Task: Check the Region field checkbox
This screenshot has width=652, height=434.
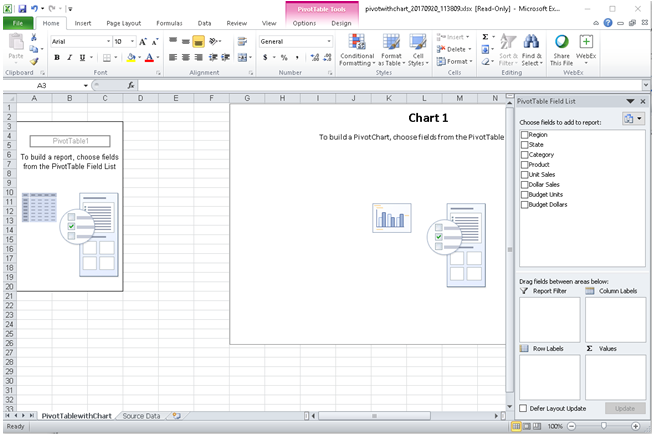Action: click(524, 134)
